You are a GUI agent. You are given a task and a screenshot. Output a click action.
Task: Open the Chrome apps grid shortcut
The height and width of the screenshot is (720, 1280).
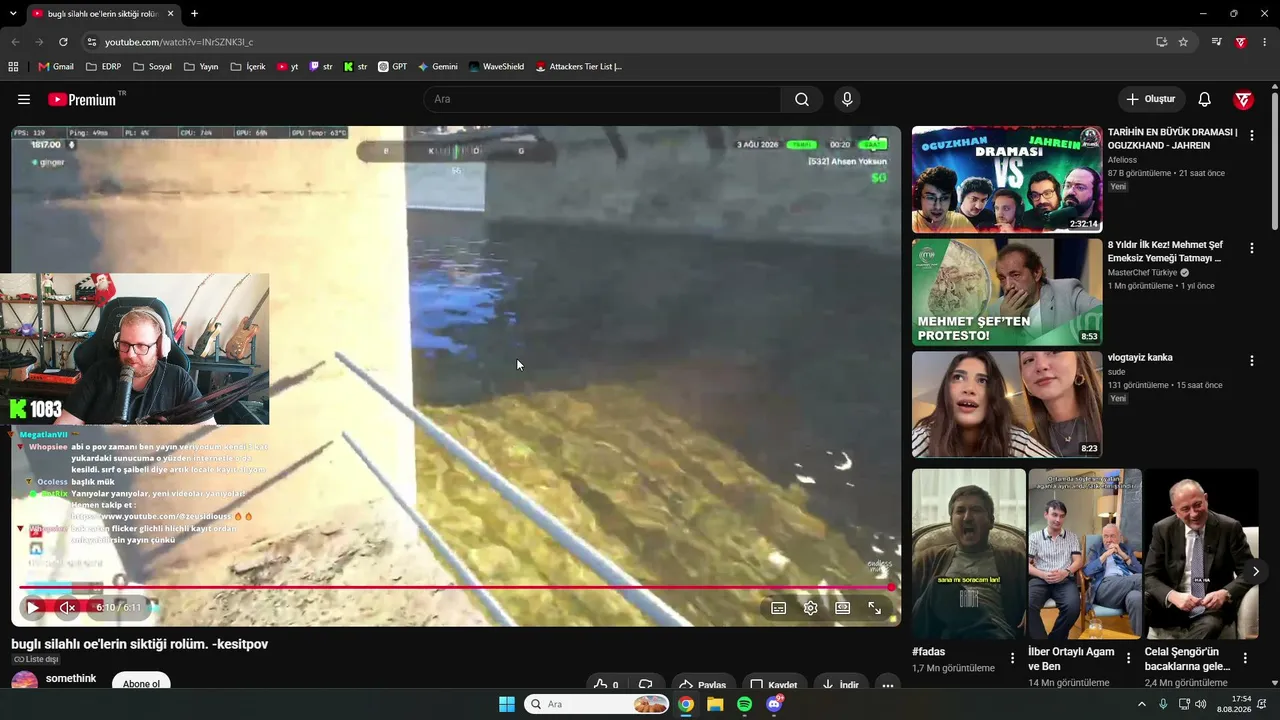click(13, 67)
